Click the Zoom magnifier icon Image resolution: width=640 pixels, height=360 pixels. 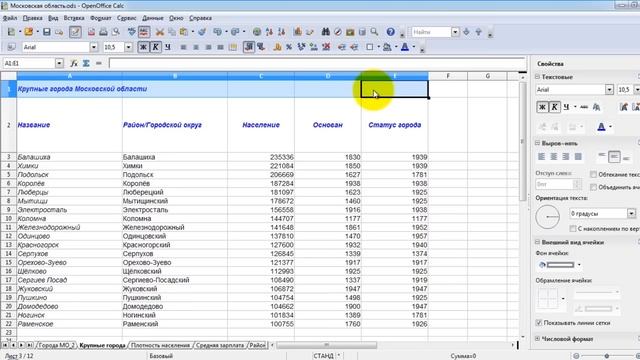pos(374,32)
